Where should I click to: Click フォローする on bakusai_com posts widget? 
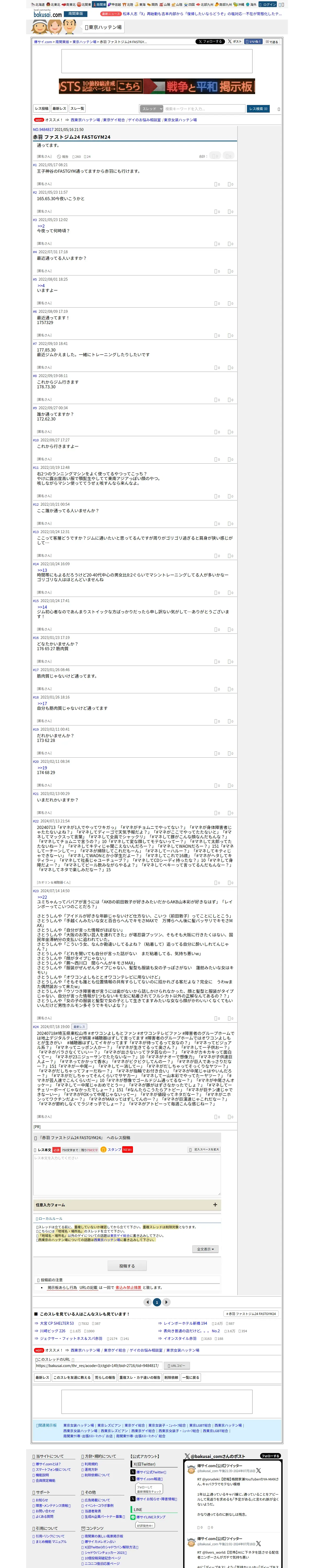(270, 1456)
